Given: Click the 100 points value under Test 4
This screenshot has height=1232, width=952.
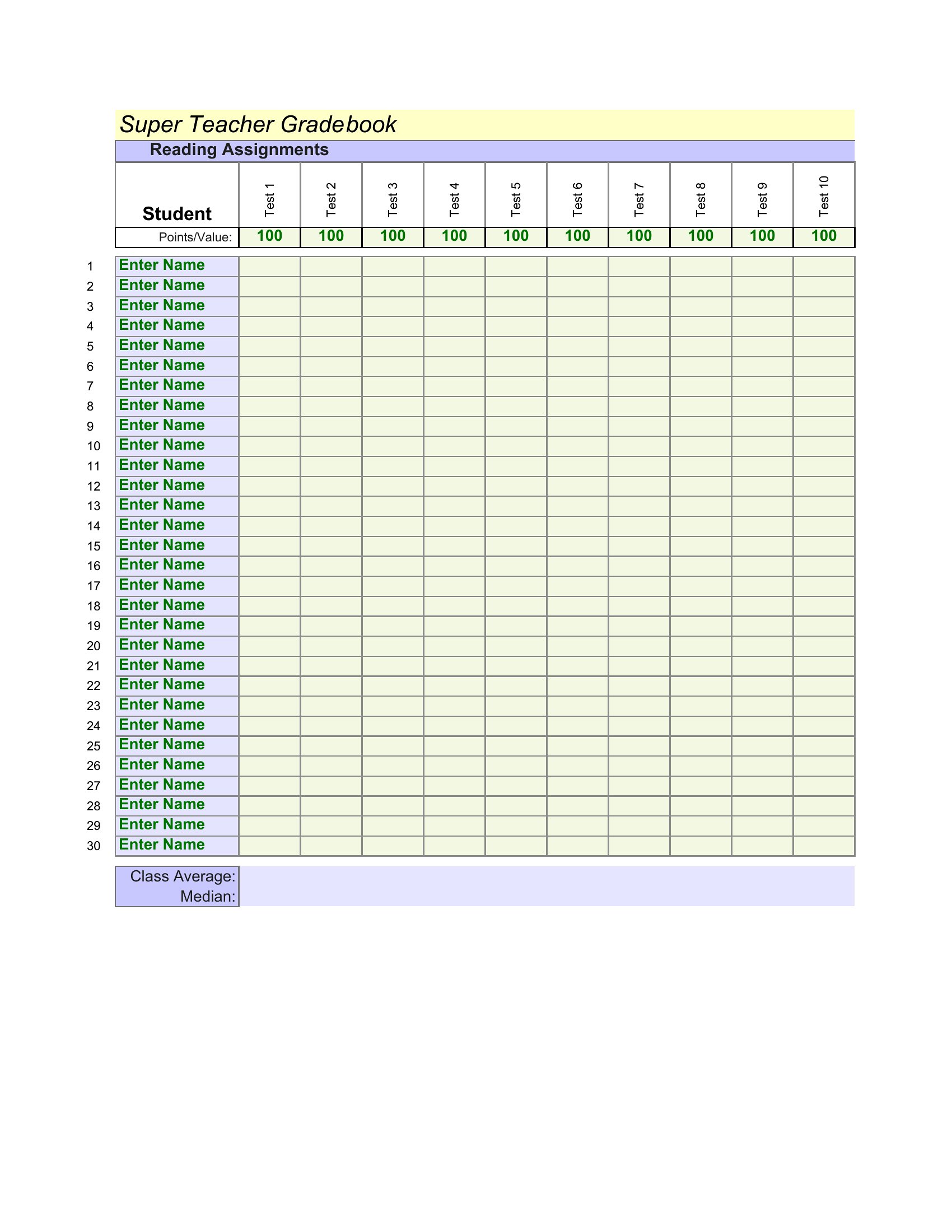Looking at the screenshot, I should pos(454,236).
